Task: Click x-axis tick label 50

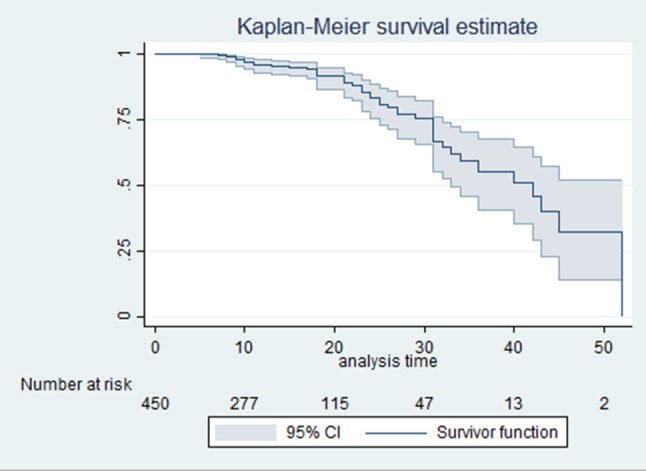Action: (x=603, y=348)
